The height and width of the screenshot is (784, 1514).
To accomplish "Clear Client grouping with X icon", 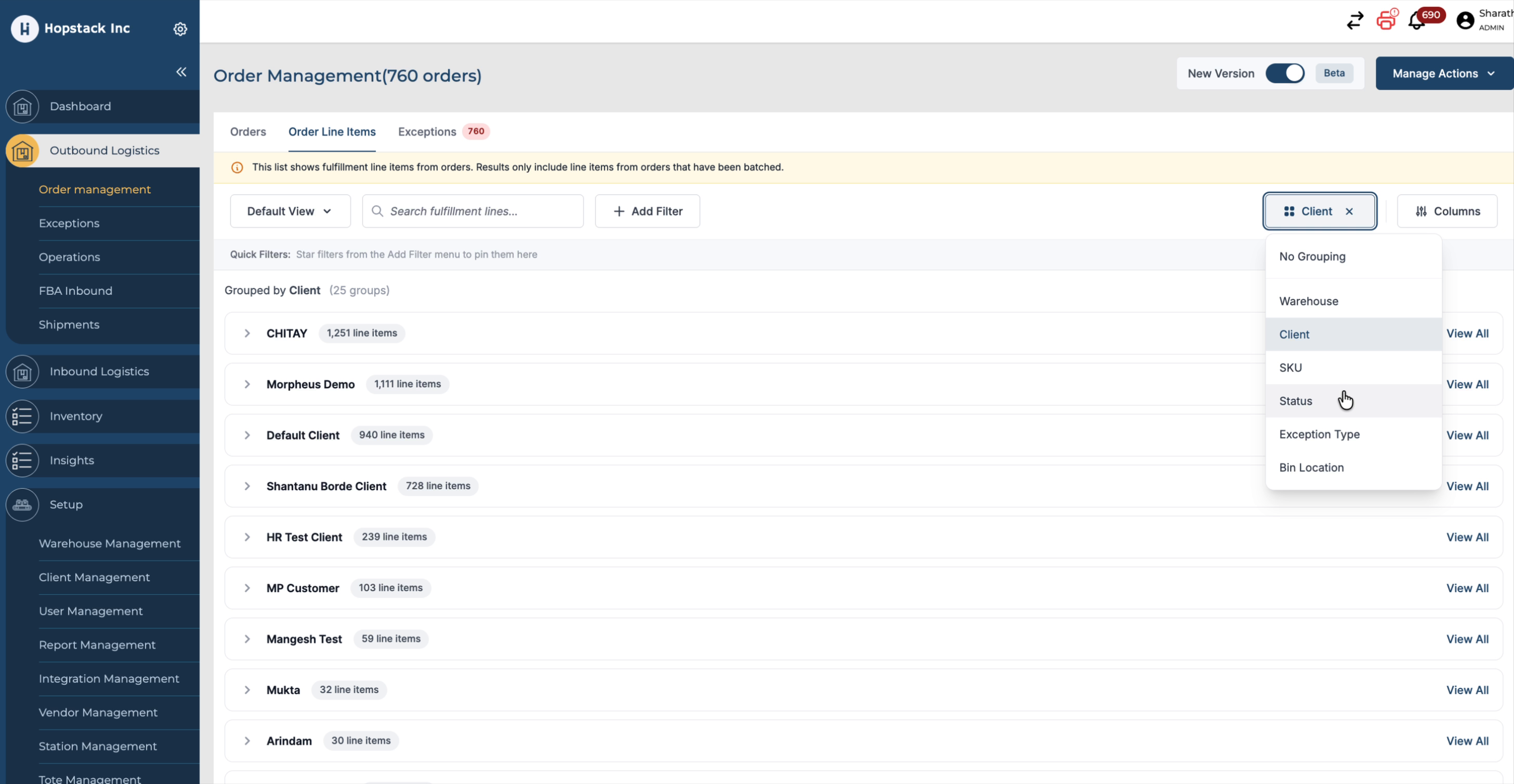I will click(x=1349, y=212).
